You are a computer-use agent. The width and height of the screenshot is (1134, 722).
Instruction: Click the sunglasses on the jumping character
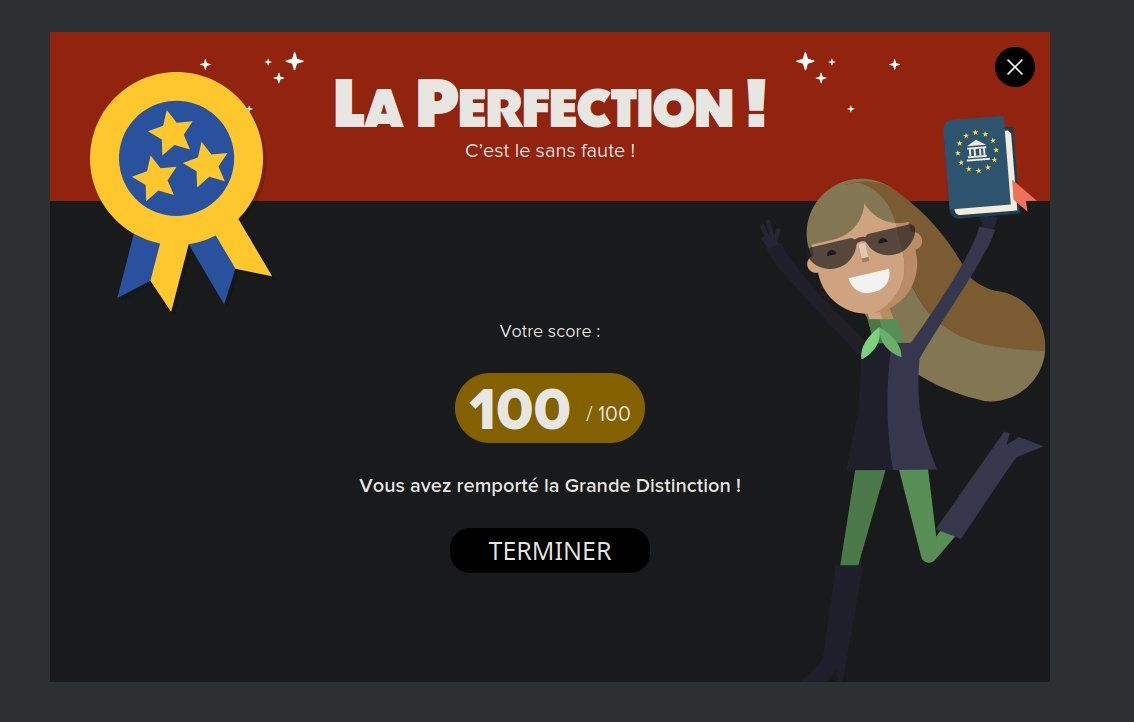point(862,245)
